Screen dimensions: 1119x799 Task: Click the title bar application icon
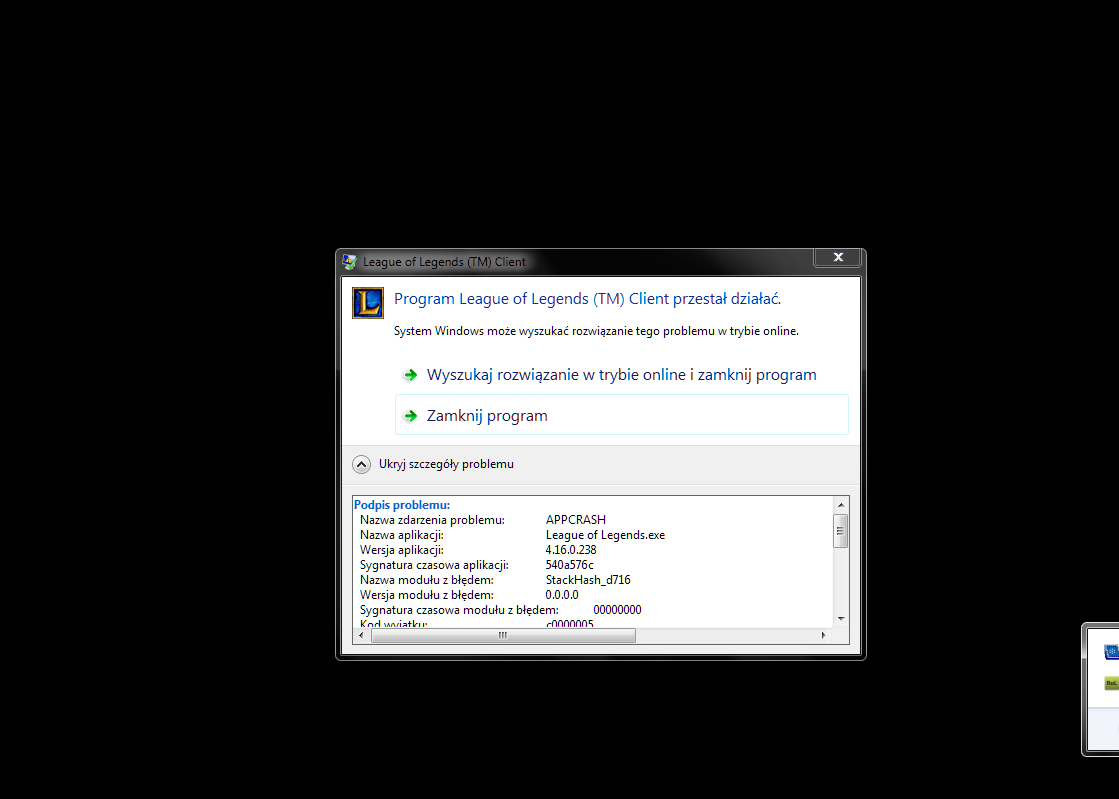[x=350, y=262]
